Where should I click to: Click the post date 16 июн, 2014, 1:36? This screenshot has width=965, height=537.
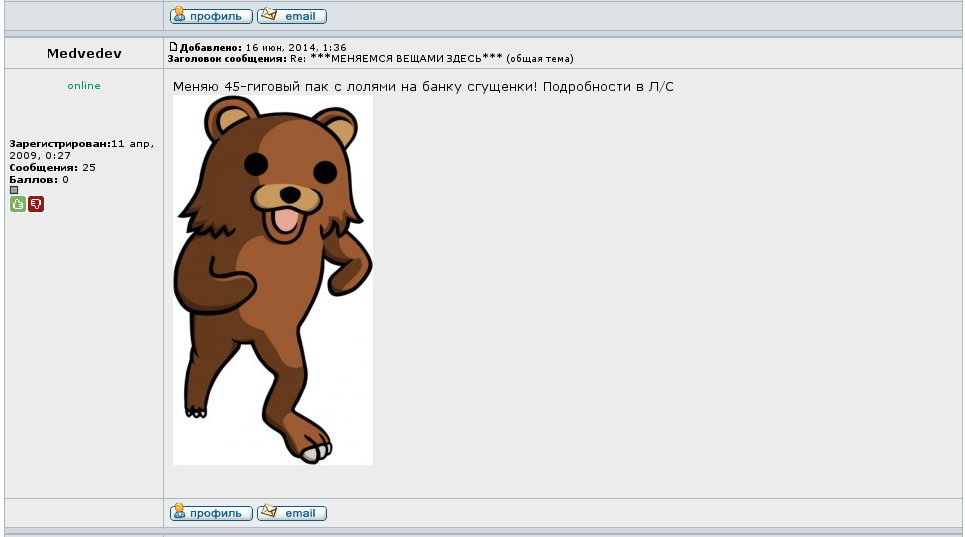pos(296,47)
